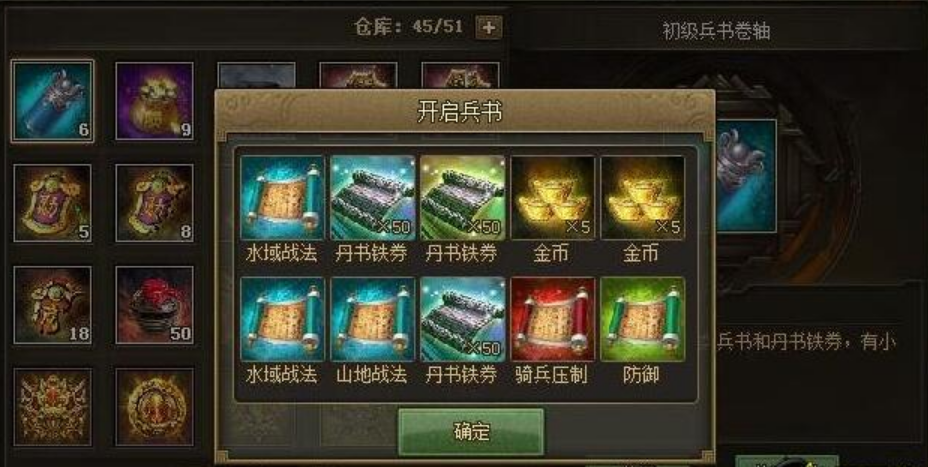Select red drum item with count 50
The height and width of the screenshot is (467, 928).
point(154,305)
